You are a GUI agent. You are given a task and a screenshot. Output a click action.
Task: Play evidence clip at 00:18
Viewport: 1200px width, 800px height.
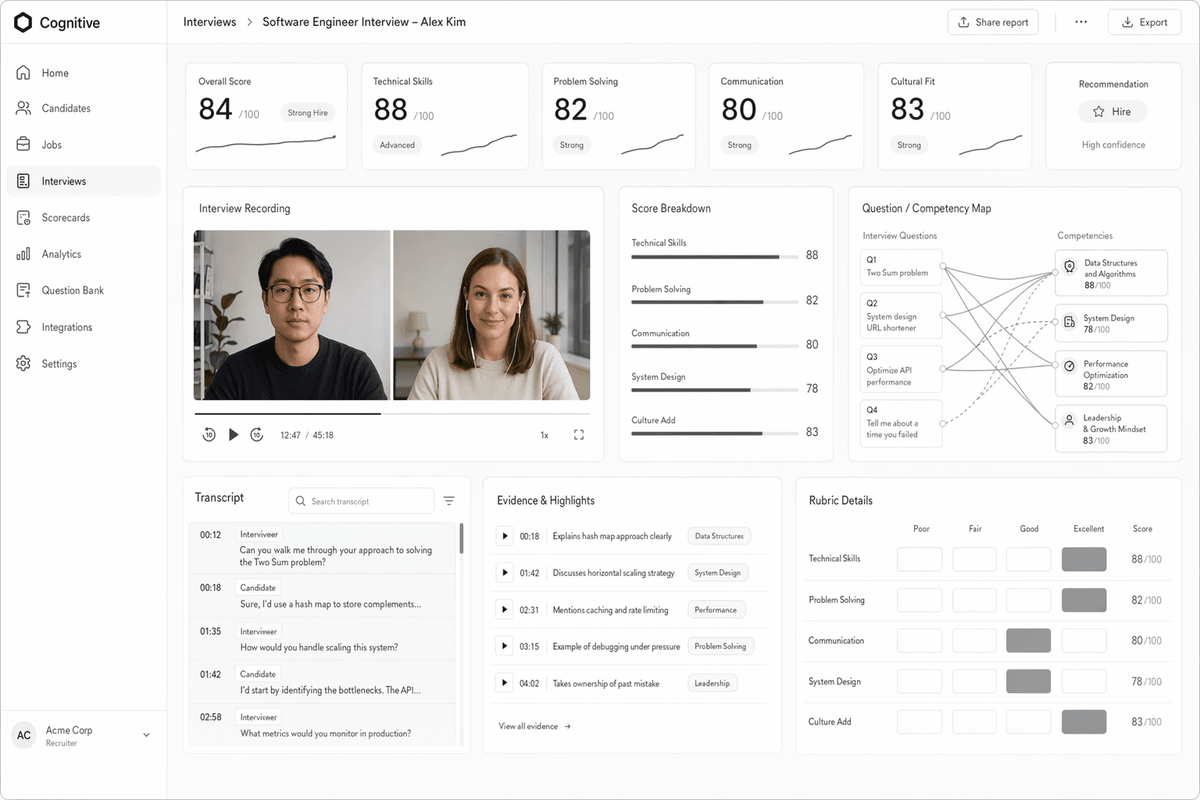pyautogui.click(x=504, y=536)
